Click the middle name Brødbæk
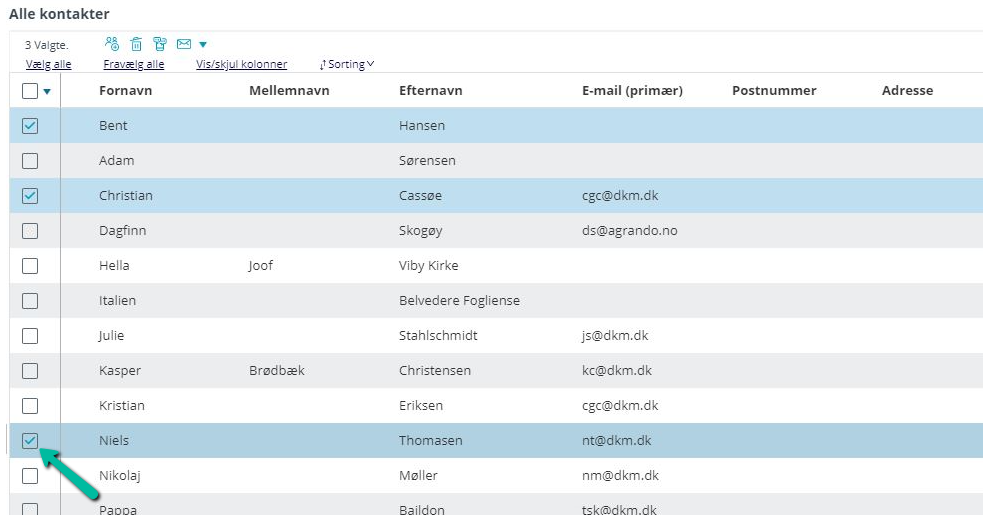This screenshot has height=515, width=983. click(276, 371)
